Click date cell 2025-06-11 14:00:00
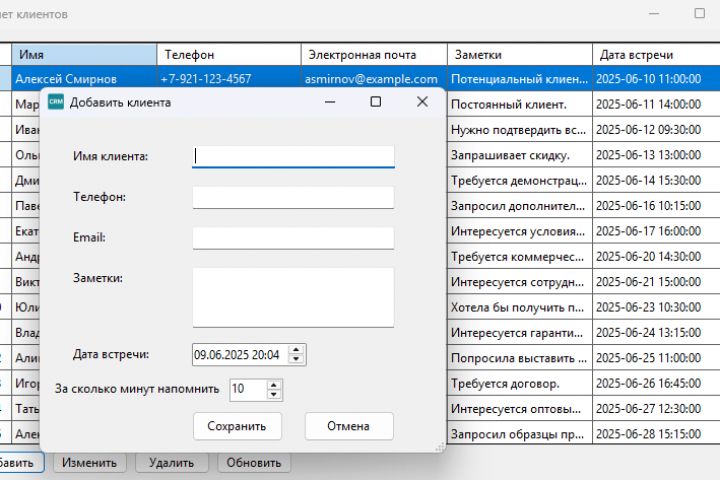The height and width of the screenshot is (480, 720). (657, 104)
